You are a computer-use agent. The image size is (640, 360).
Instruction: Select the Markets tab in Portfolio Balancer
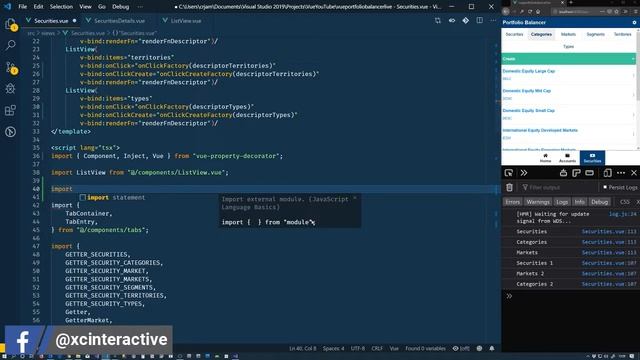tap(568, 34)
